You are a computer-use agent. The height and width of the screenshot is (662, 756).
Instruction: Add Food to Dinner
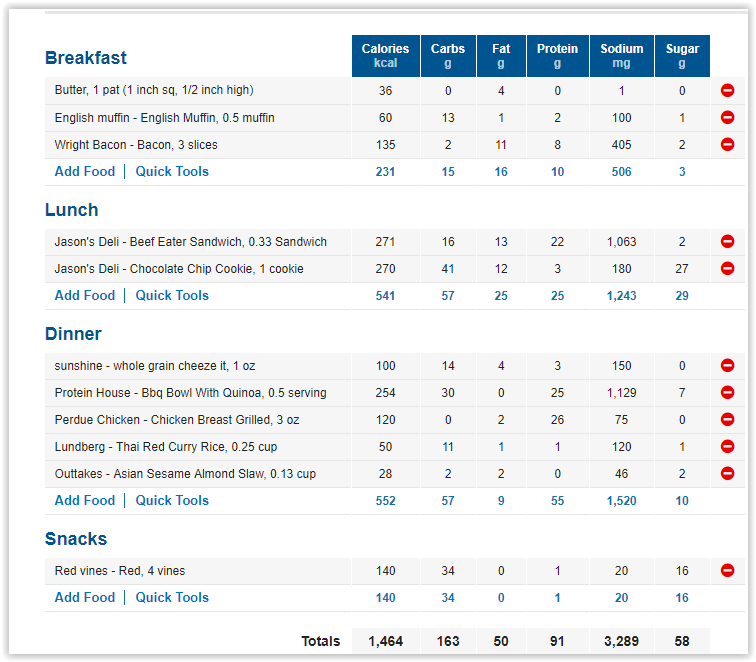(85, 500)
